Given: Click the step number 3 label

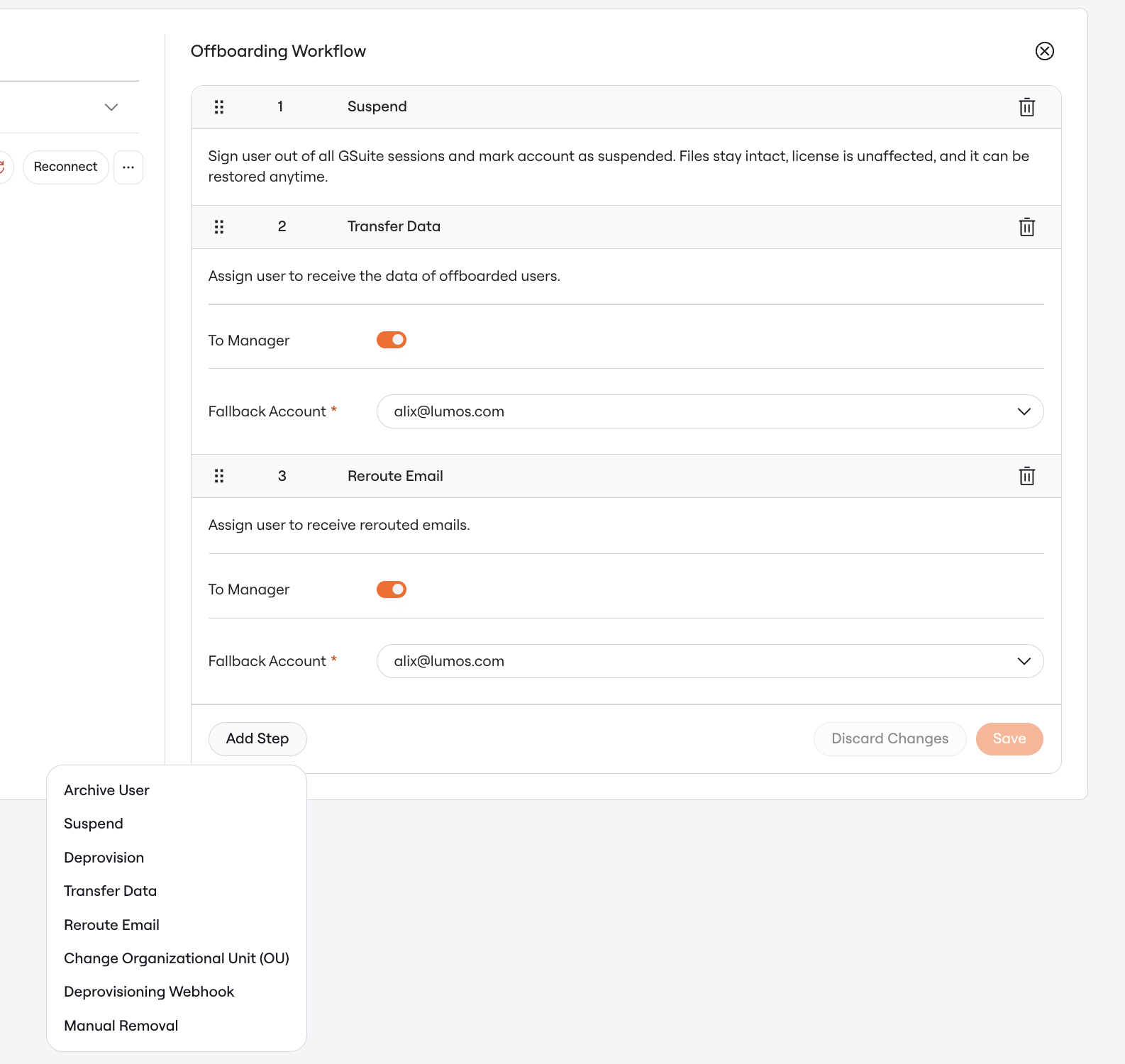Looking at the screenshot, I should point(282,476).
